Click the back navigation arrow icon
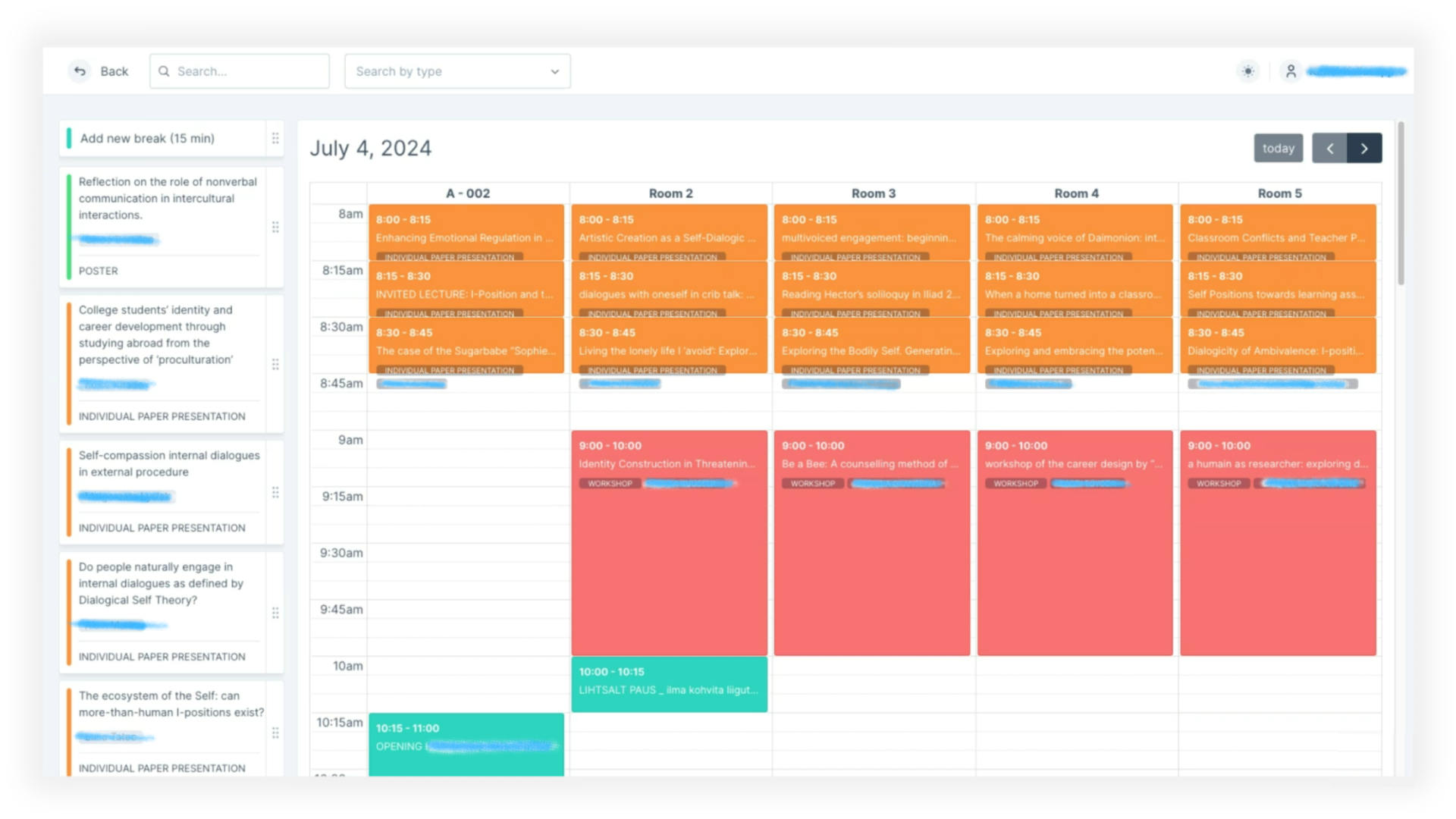 [x=79, y=70]
